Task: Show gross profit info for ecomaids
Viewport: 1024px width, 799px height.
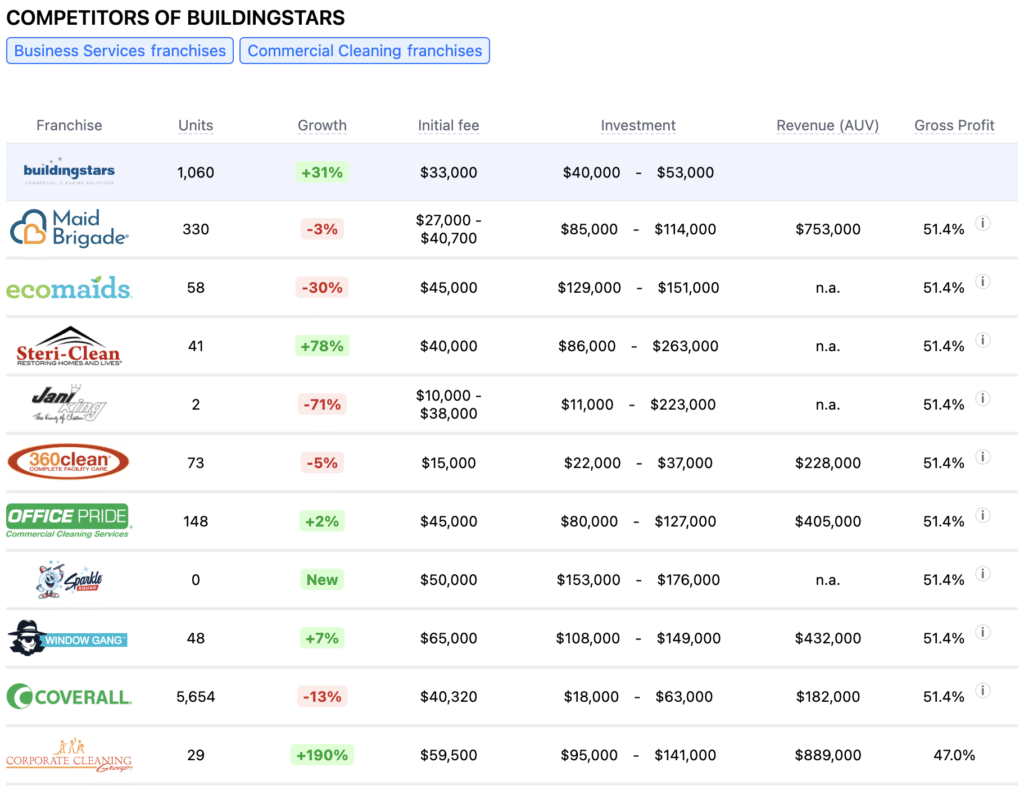Action: pos(982,281)
